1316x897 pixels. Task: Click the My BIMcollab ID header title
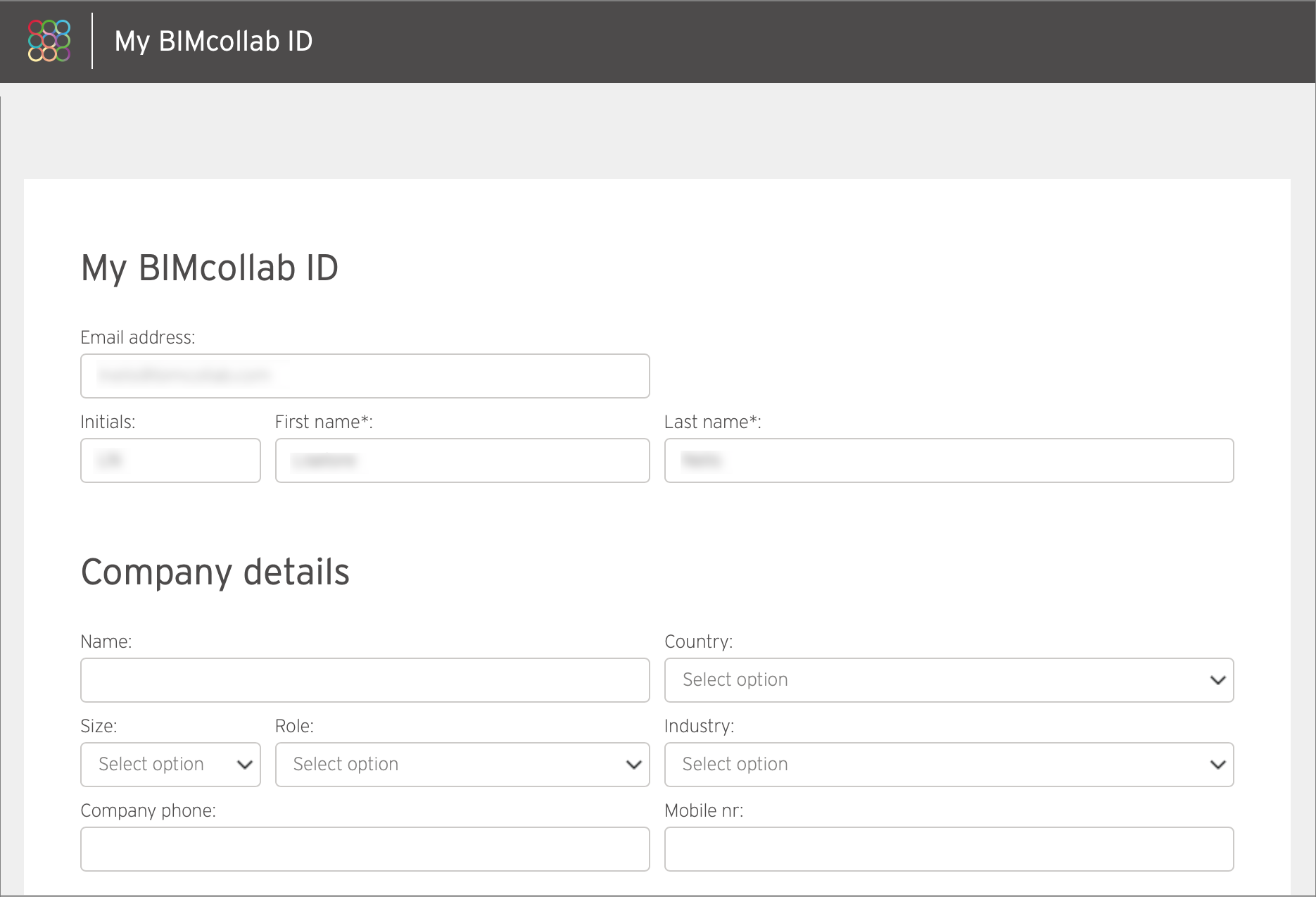(213, 41)
